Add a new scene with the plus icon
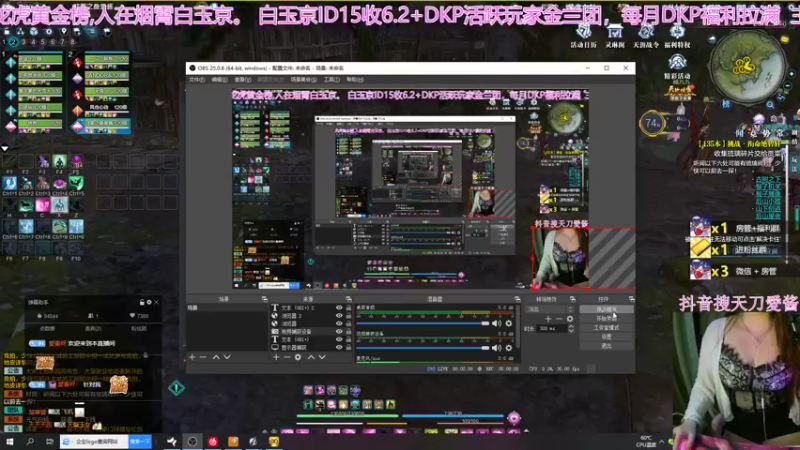The height and width of the screenshot is (450, 800). [192, 357]
